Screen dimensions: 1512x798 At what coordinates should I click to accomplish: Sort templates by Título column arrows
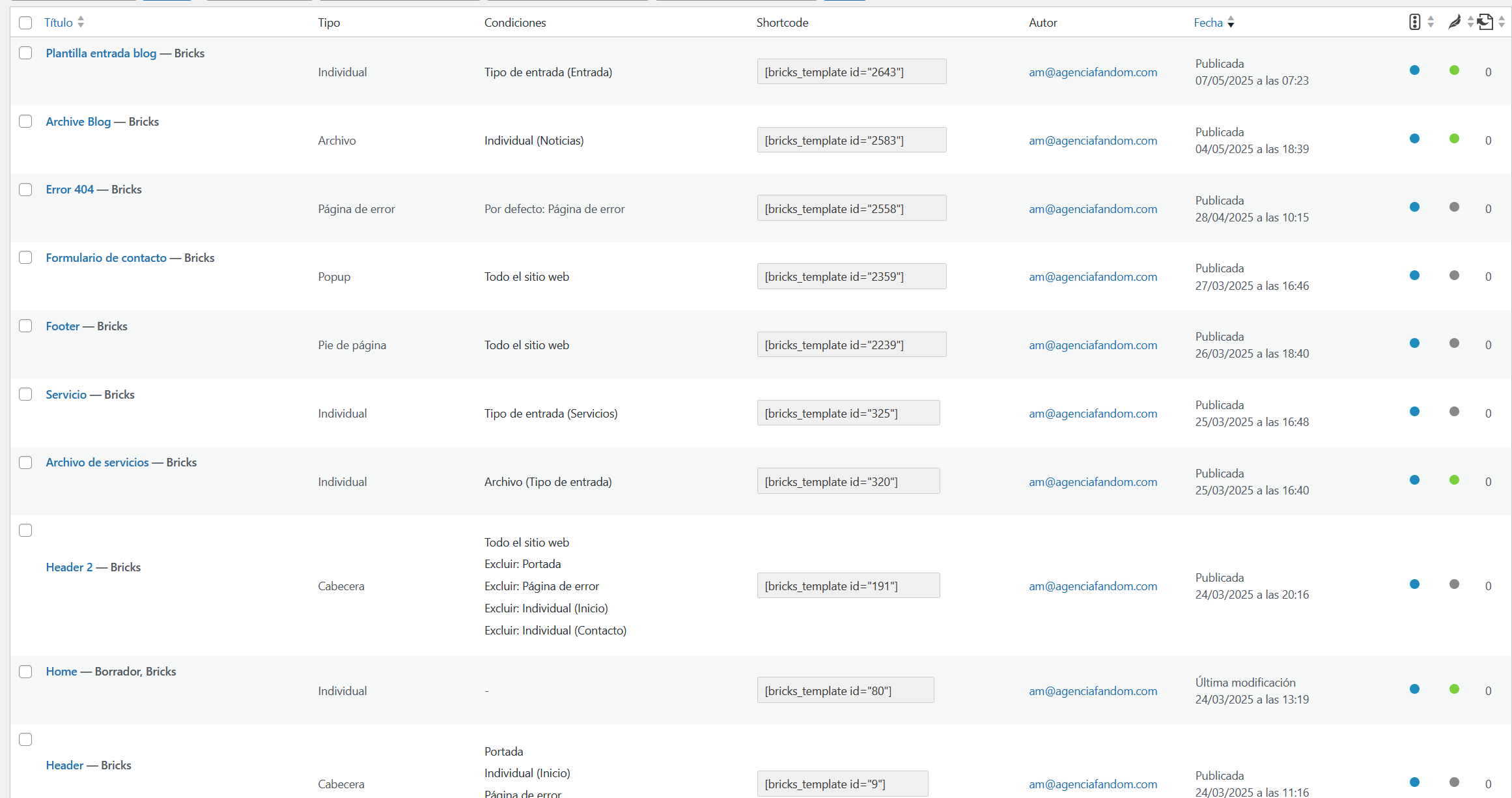pos(81,22)
